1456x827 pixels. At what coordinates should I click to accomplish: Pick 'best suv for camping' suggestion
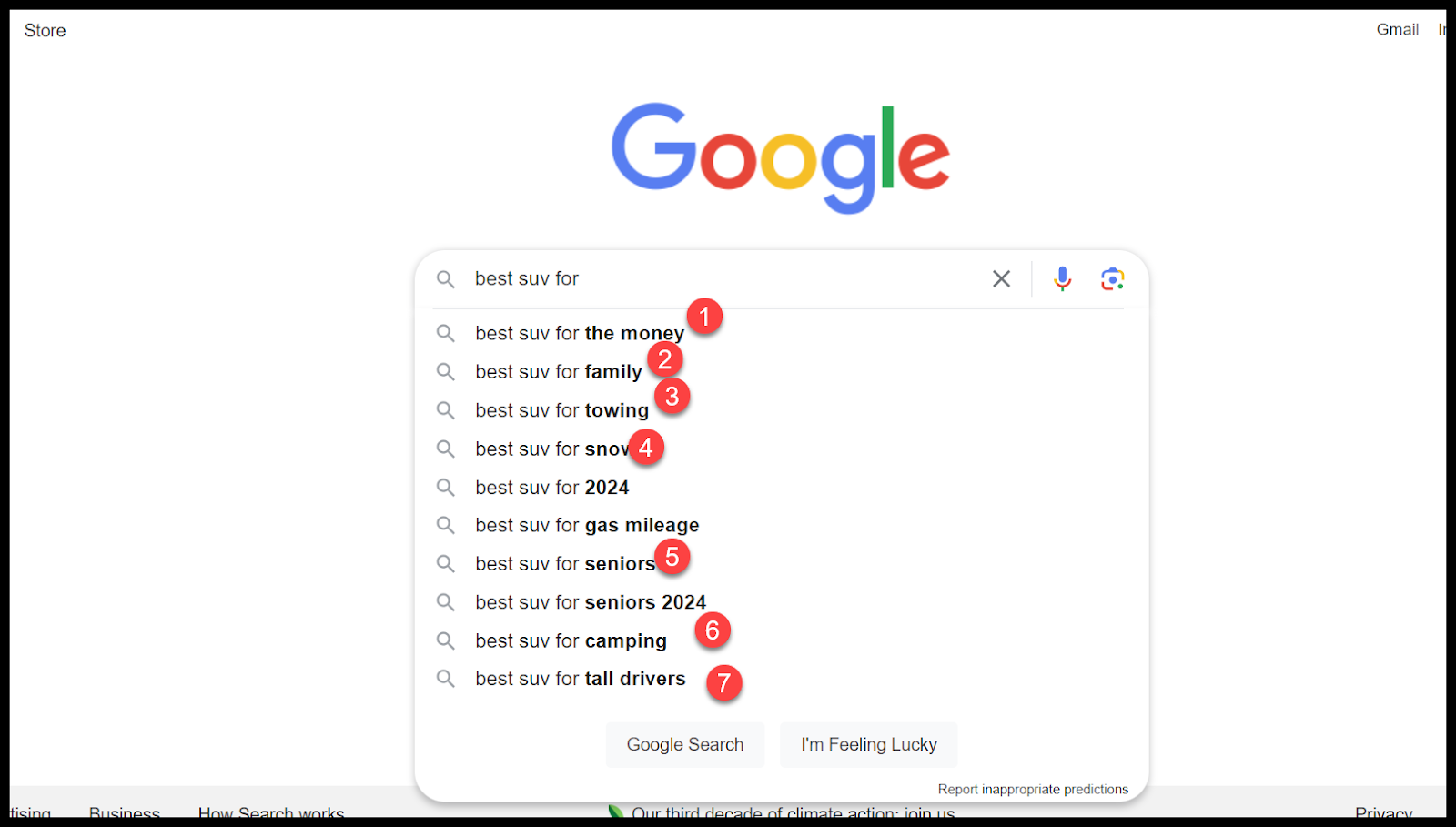point(571,641)
